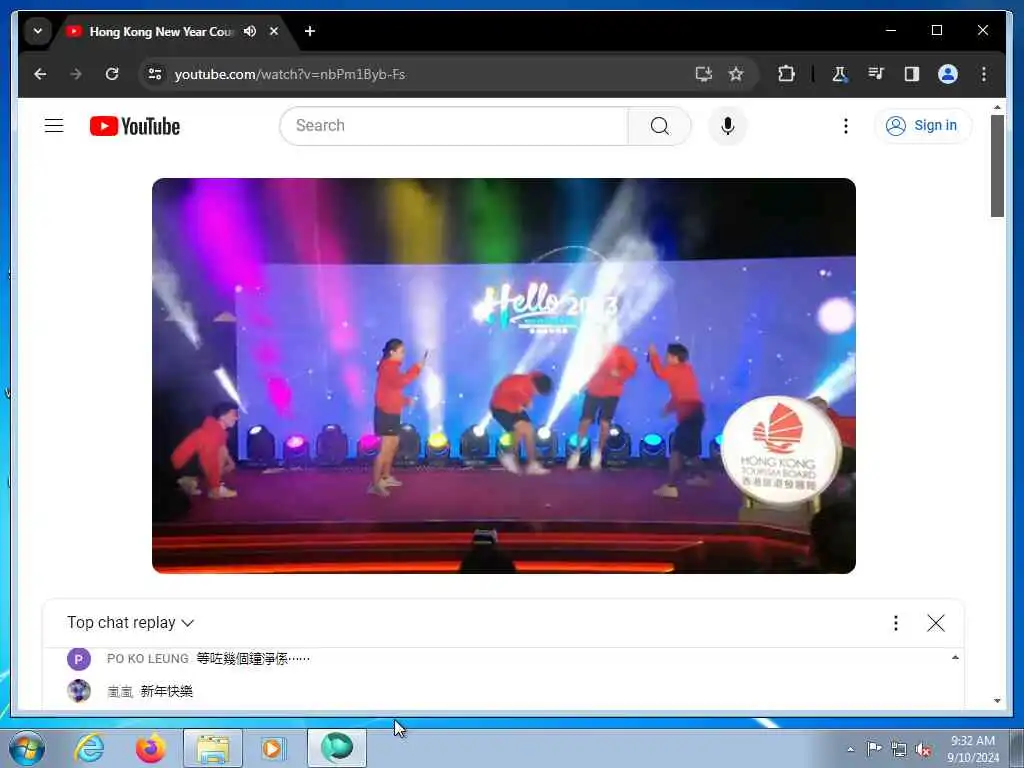Viewport: 1024px width, 768px height.
Task: Open YouTube hamburger guide menu
Action: coord(54,125)
